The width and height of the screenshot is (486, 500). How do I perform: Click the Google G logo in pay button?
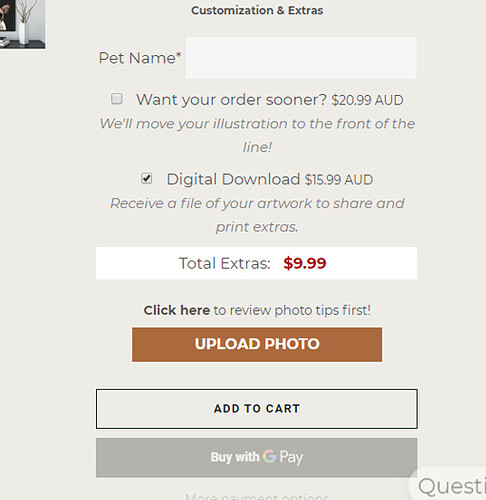pyautogui.click(x=269, y=456)
